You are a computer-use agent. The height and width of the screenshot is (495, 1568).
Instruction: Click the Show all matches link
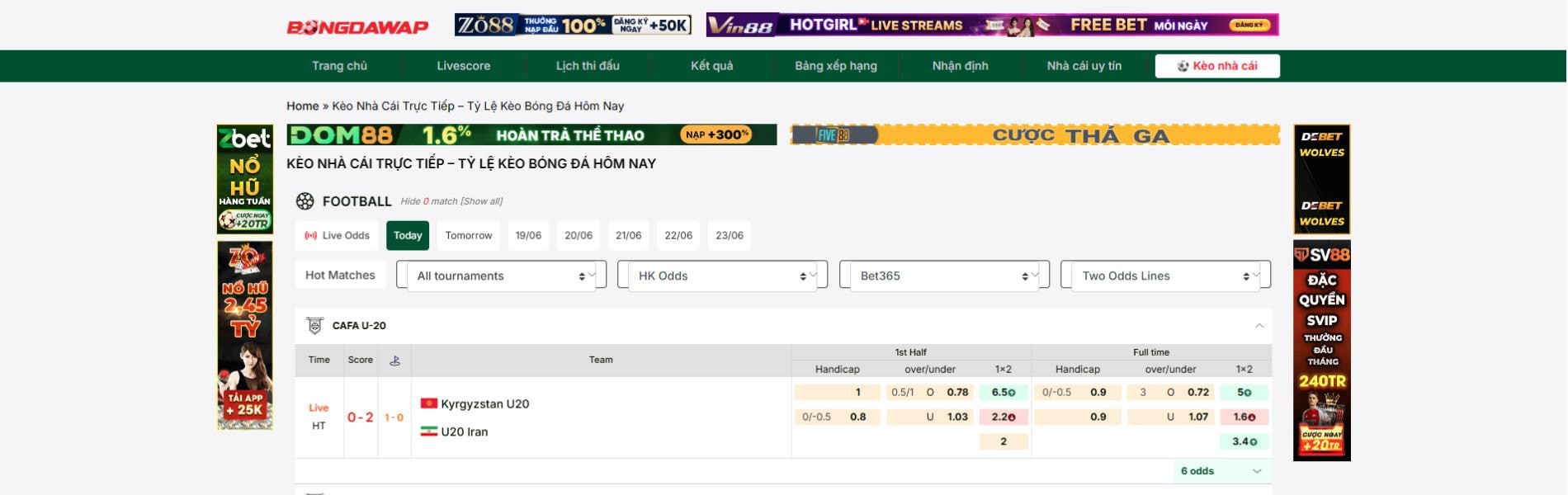tap(481, 201)
